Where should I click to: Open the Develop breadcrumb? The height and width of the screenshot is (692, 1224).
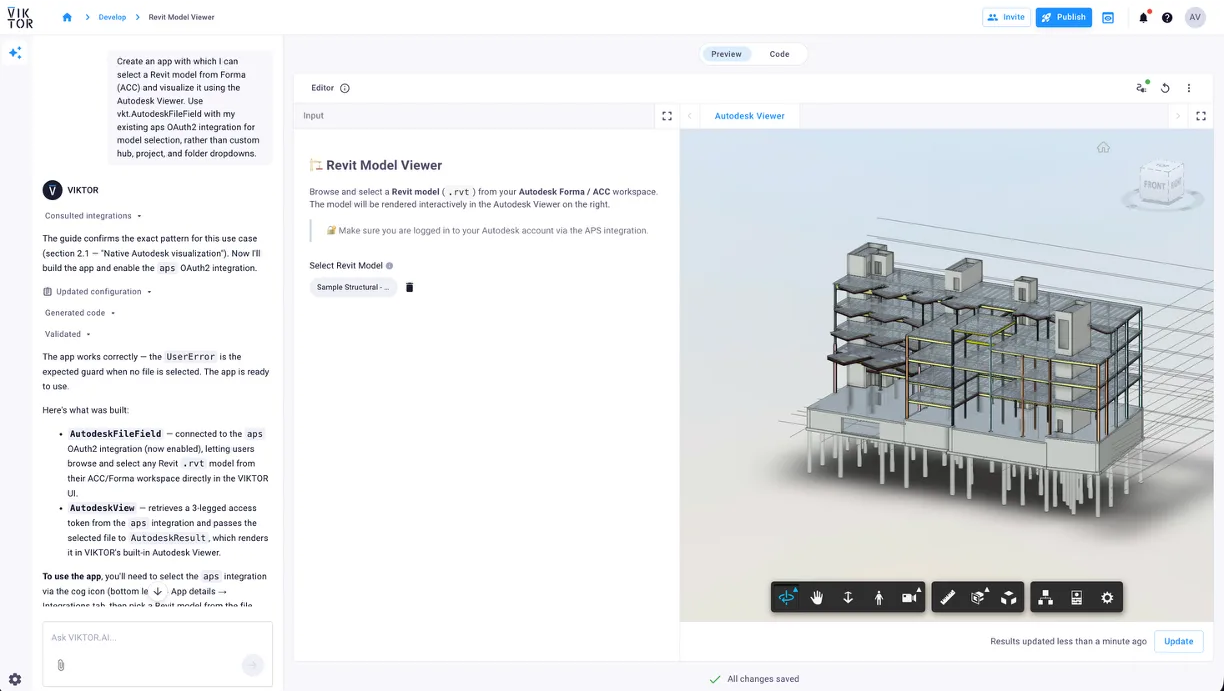[112, 17]
